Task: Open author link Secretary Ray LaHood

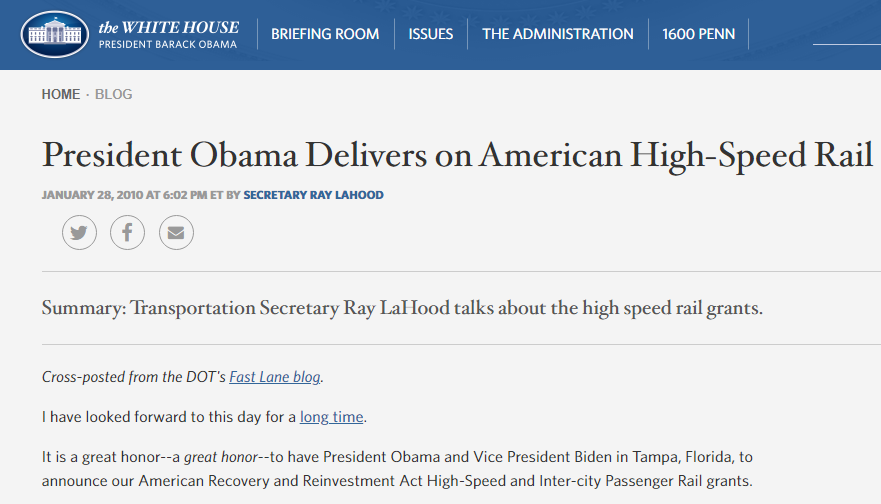Action: click(x=313, y=195)
